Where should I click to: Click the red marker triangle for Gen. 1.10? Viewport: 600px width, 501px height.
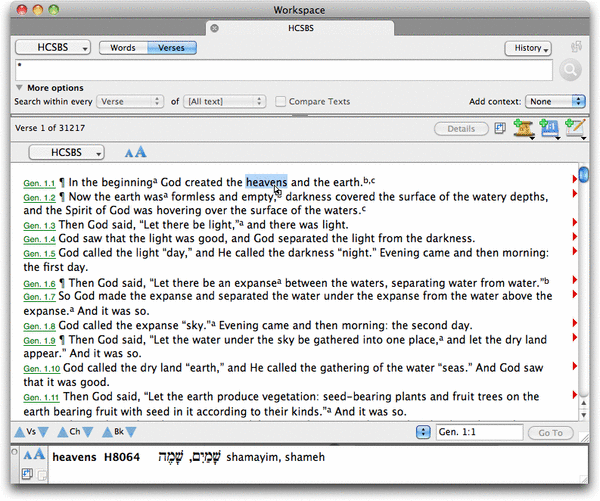[x=574, y=366]
